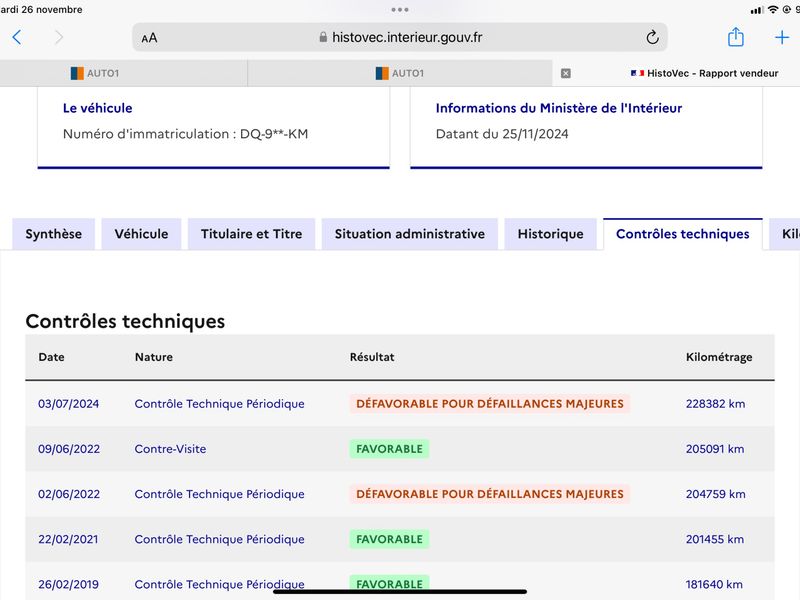Image resolution: width=800 pixels, height=600 pixels.
Task: Open the Véhicule tab
Action: [x=141, y=234]
